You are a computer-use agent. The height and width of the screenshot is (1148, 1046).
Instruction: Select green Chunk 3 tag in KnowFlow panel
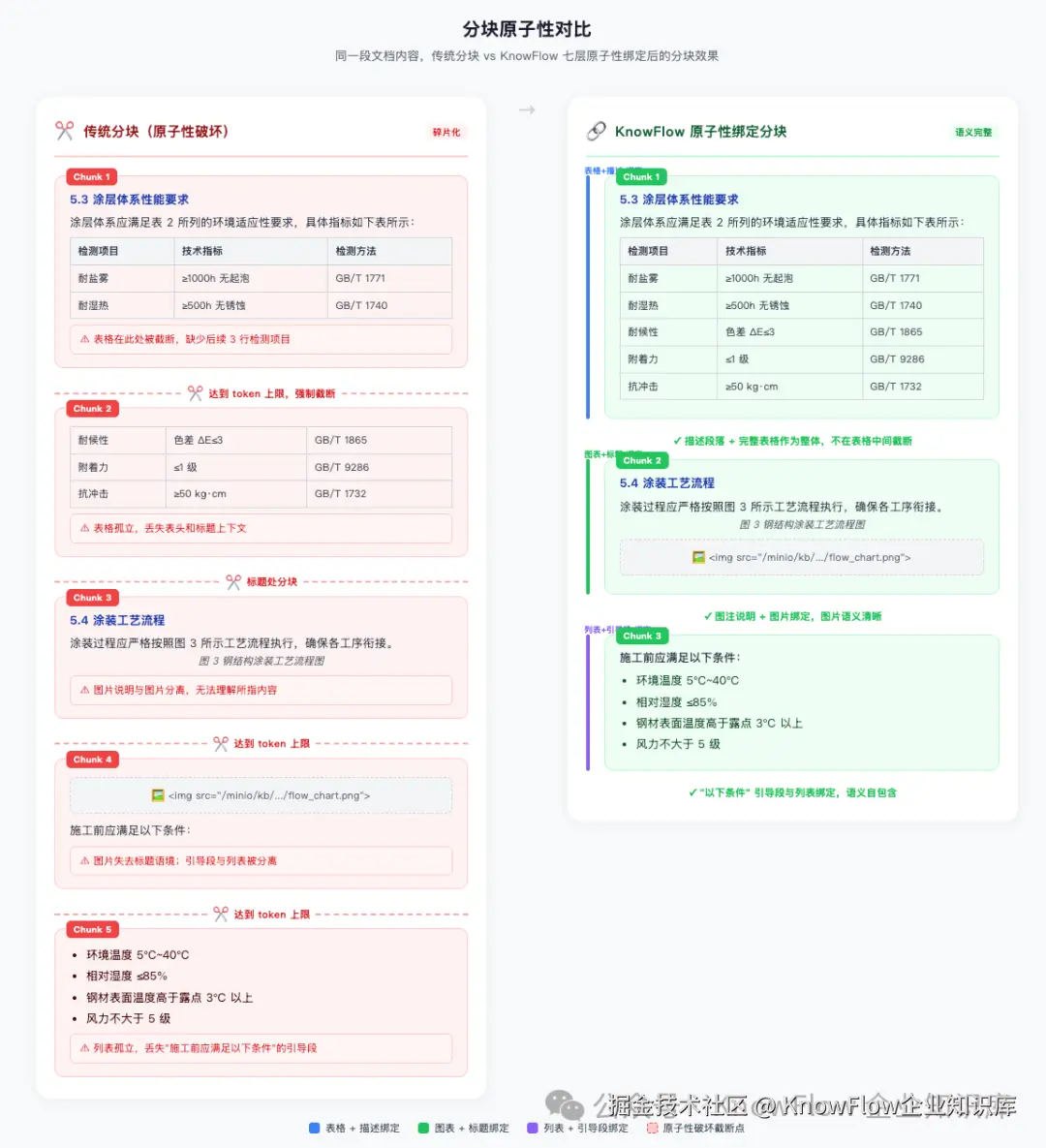click(x=642, y=636)
